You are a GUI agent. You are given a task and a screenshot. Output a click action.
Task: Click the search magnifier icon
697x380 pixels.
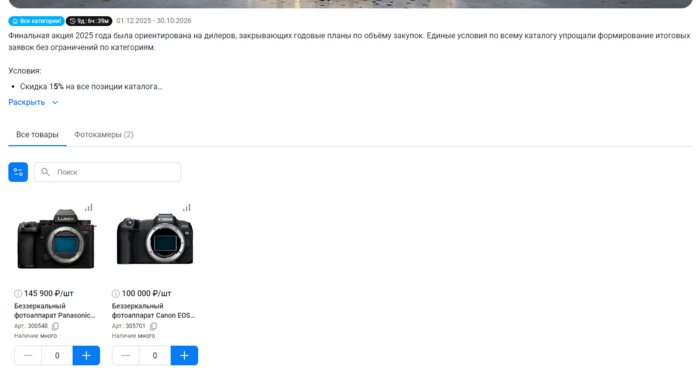(45, 172)
